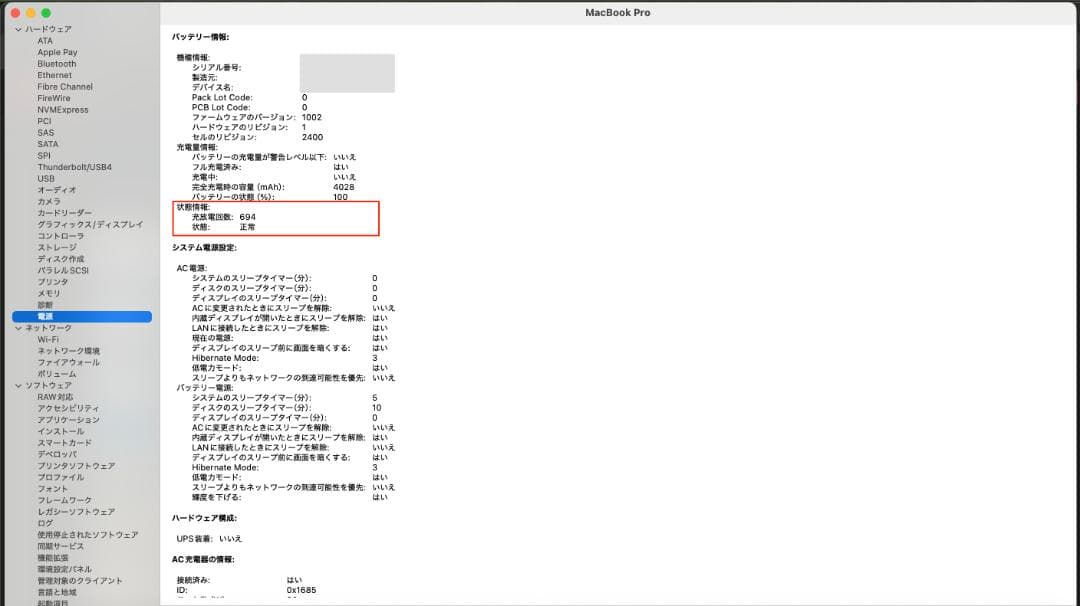Screen dimensions: 1080x606
Task: Open the SATA sidebar entry
Action: tap(48, 144)
